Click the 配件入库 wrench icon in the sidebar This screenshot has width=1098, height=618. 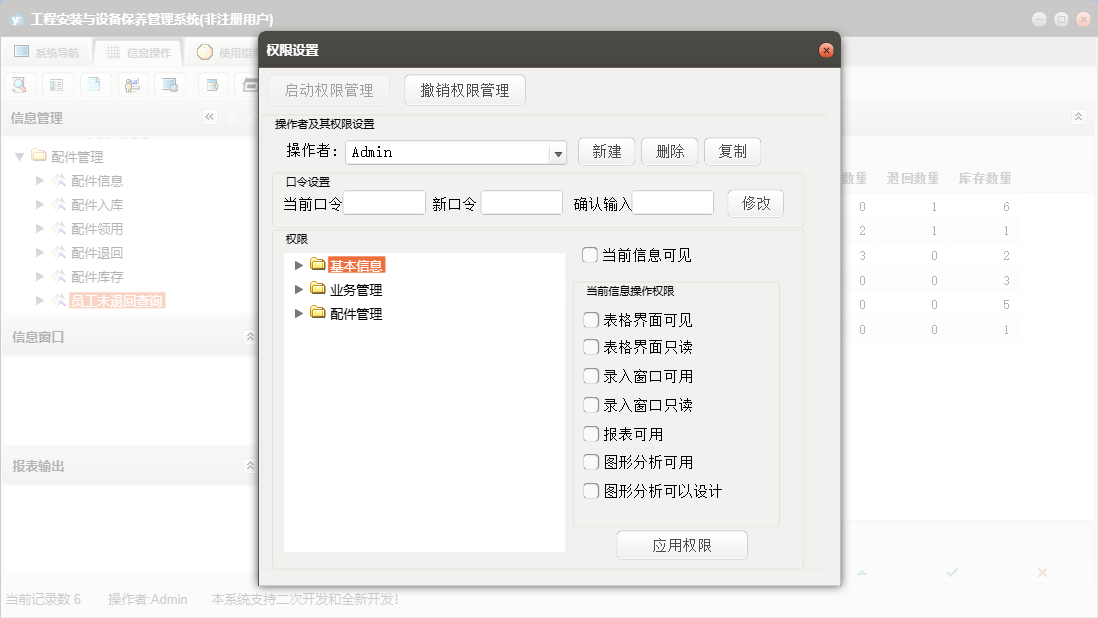[59, 204]
